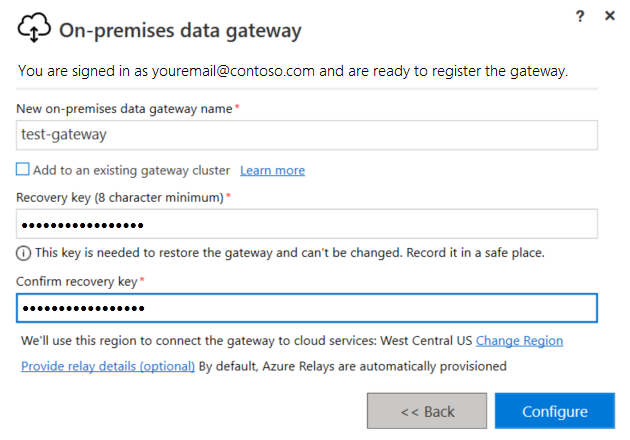The width and height of the screenshot is (630, 440).
Task: Open help with the question mark icon
Action: 580,16
